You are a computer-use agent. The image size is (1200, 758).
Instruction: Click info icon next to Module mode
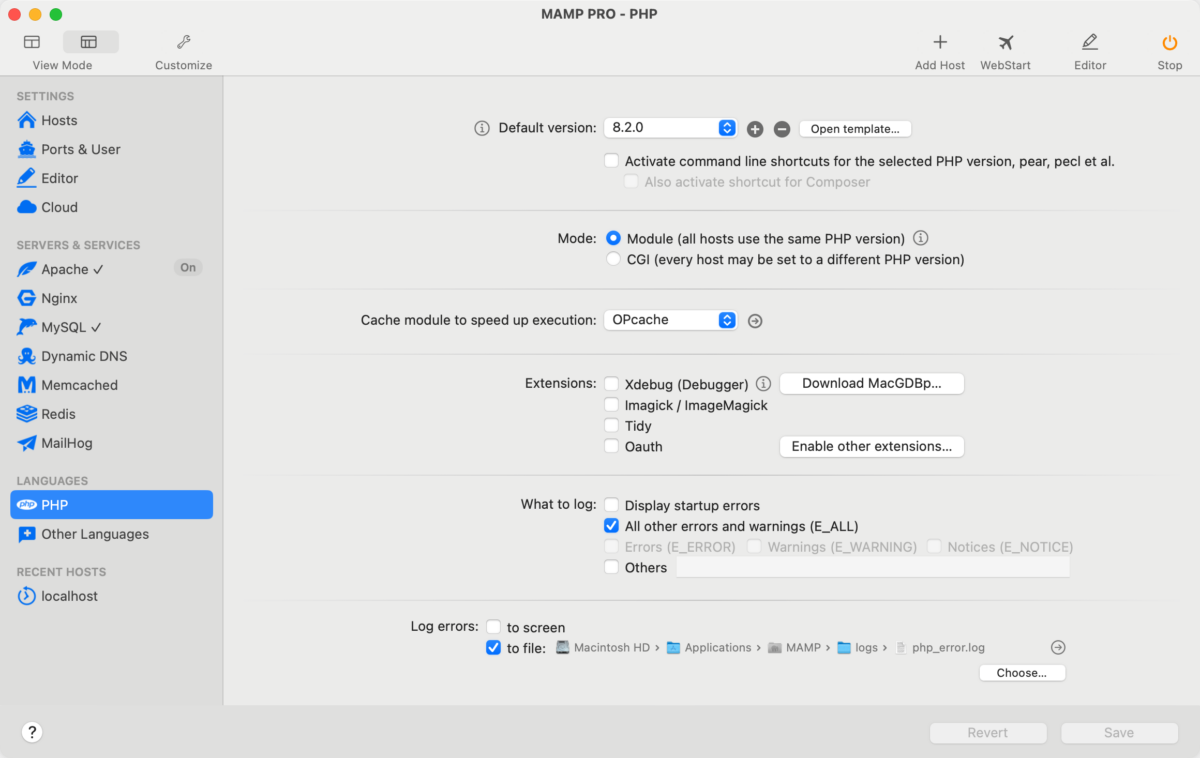click(x=921, y=239)
